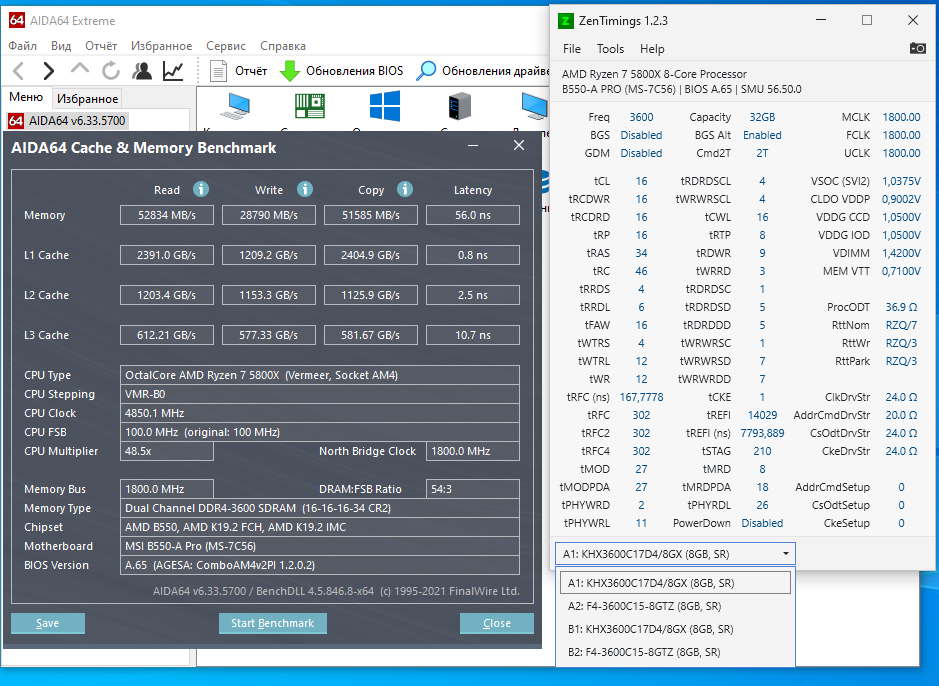
Task: Click Обновления драйверов toolbar label
Action: [495, 71]
